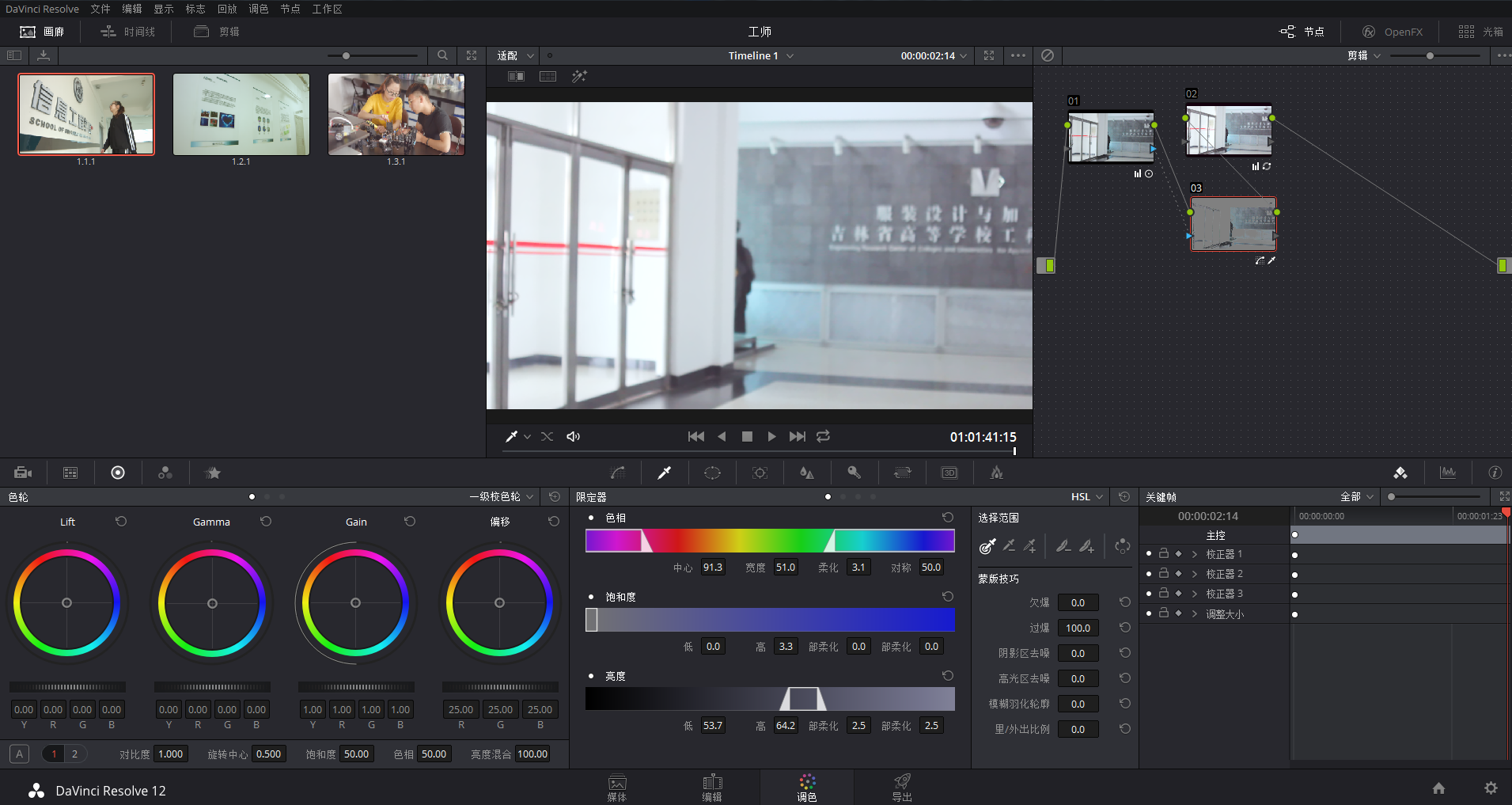Viewport: 1512px width, 805px height.
Task: Toggle lock for Corrector 2 track
Action: click(x=1164, y=573)
